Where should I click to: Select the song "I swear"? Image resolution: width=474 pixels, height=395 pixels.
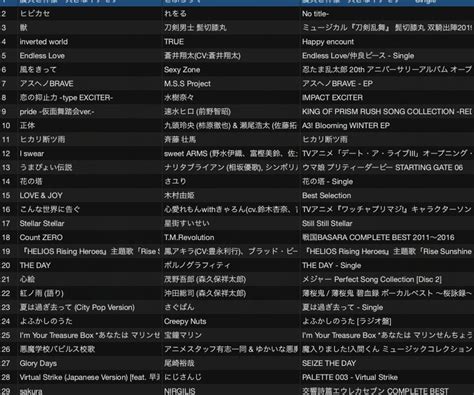point(32,153)
